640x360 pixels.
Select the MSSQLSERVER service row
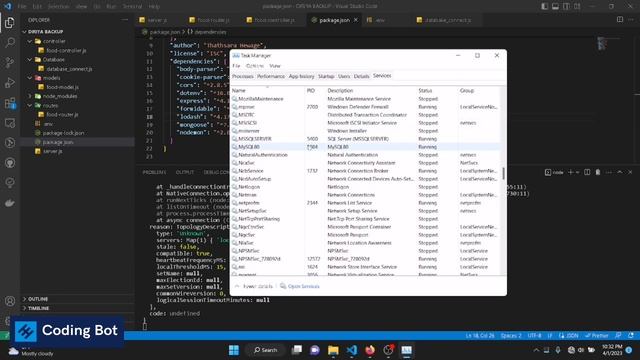click(x=365, y=139)
